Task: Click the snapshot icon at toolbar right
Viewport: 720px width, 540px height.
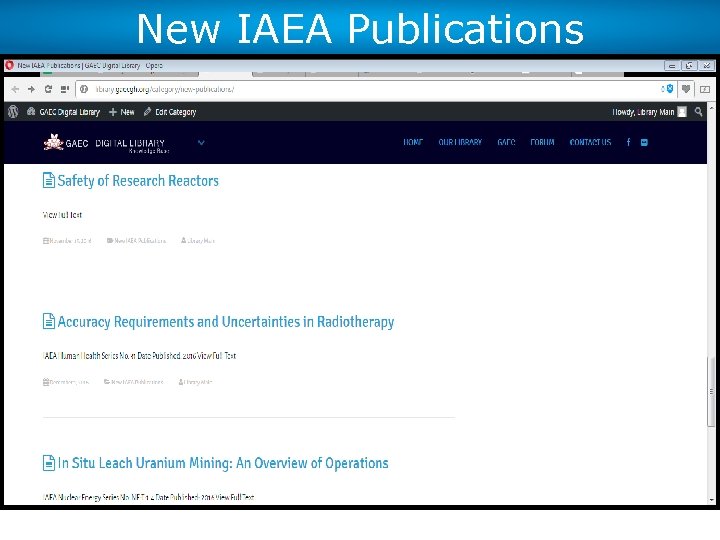Action: [x=705, y=89]
